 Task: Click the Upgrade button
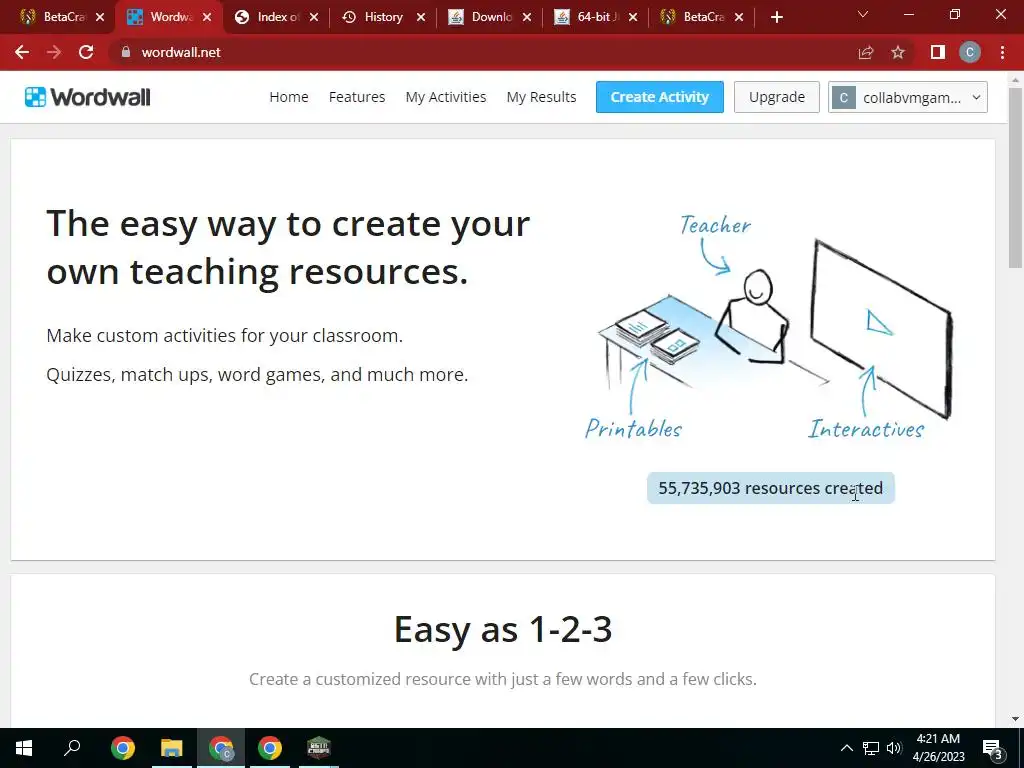(x=776, y=97)
